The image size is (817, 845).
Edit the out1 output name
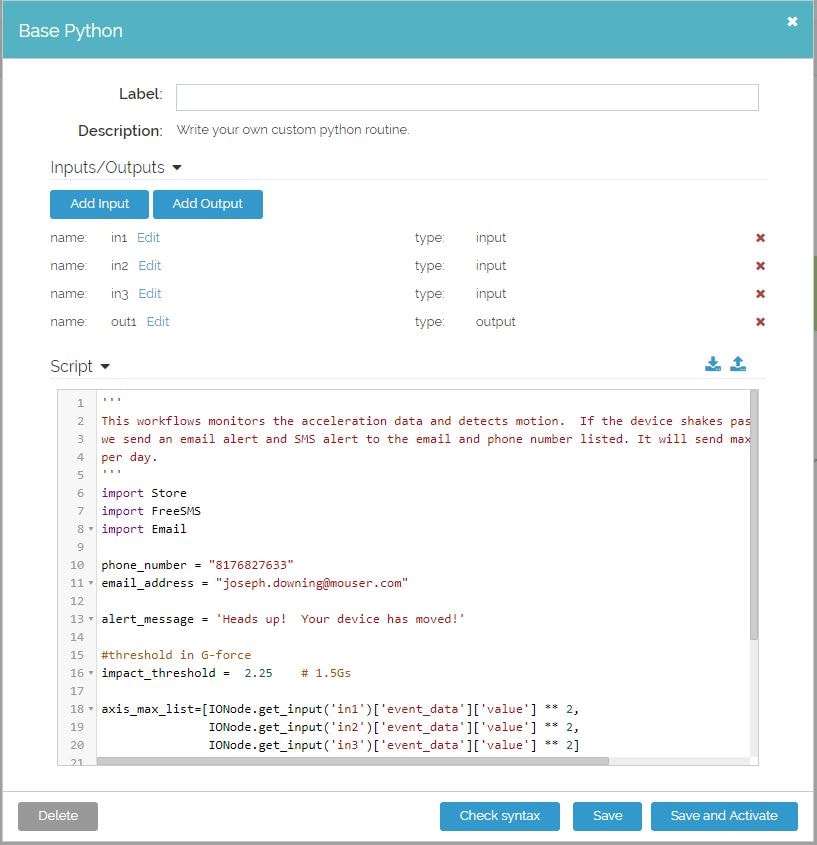tap(157, 322)
